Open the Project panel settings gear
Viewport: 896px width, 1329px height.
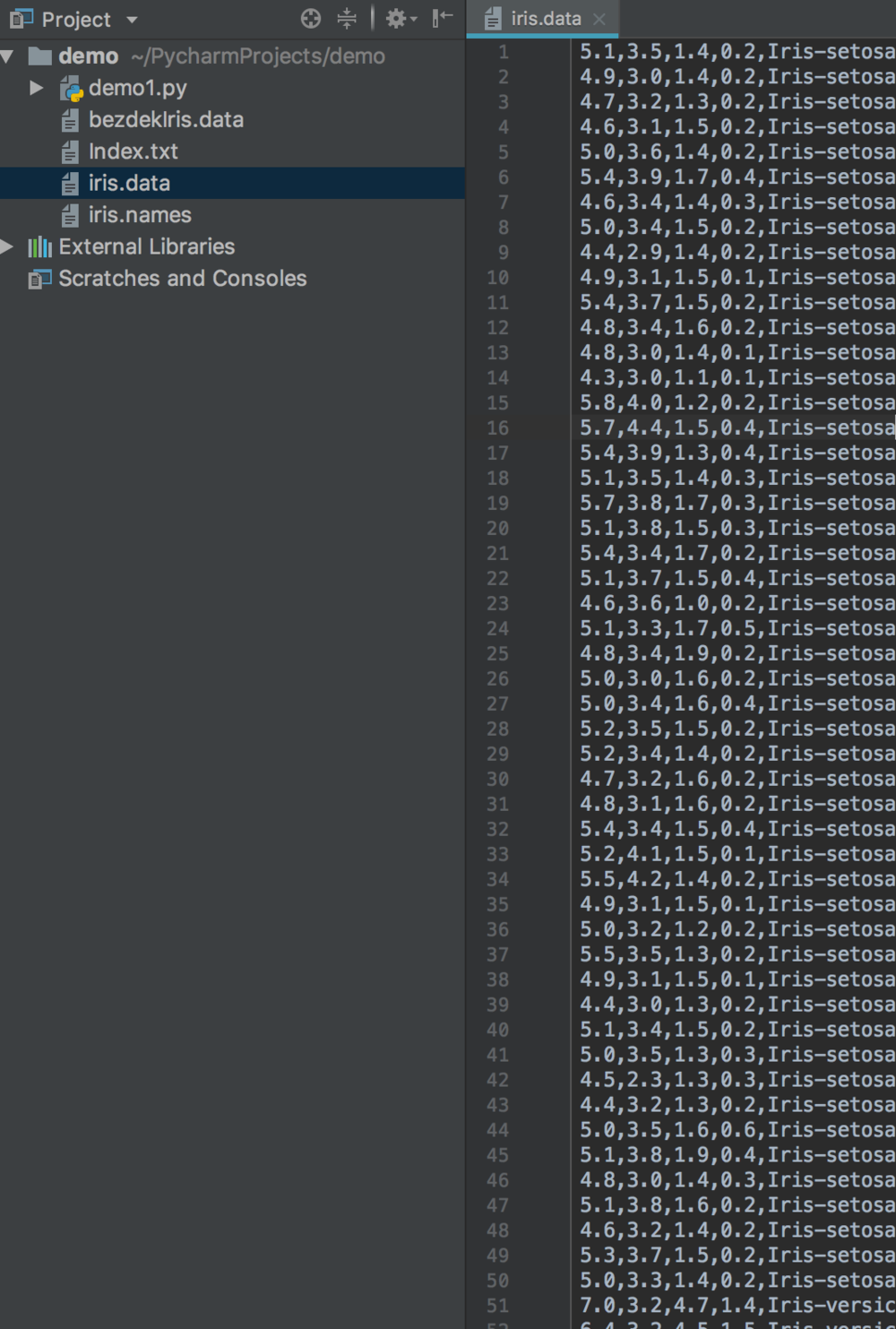click(397, 19)
